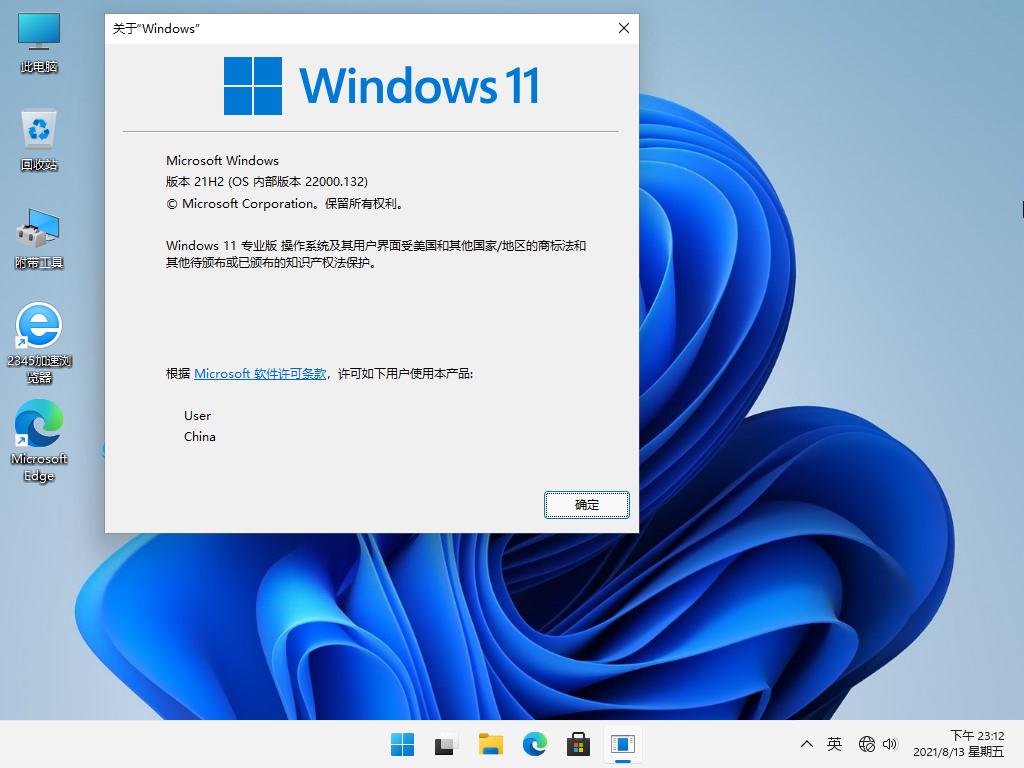This screenshot has height=768, width=1024.
Task: Close the 关于 Windows dialog
Action: (624, 28)
